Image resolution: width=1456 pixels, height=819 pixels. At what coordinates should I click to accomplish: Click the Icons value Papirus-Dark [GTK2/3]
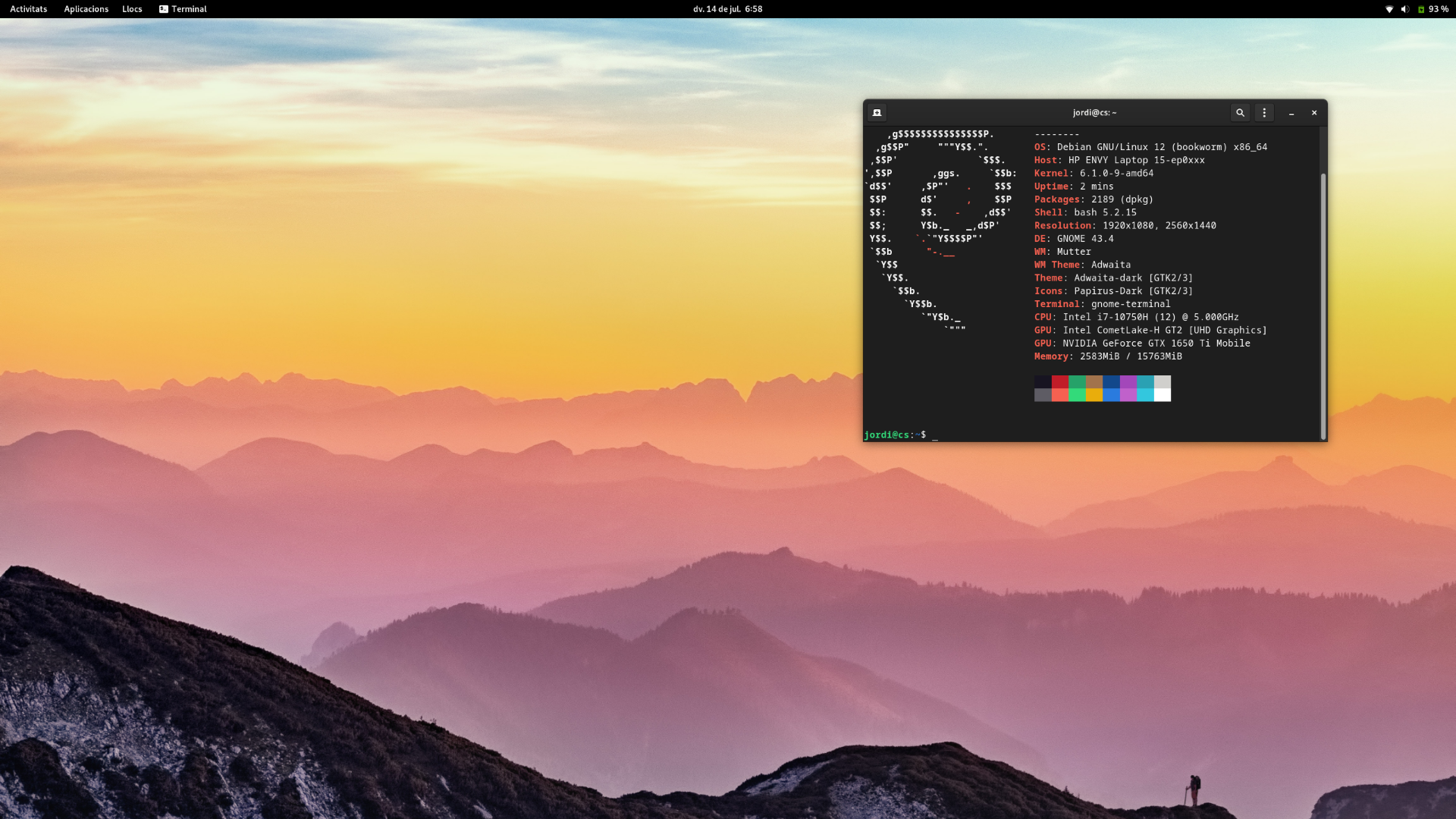[1133, 291]
